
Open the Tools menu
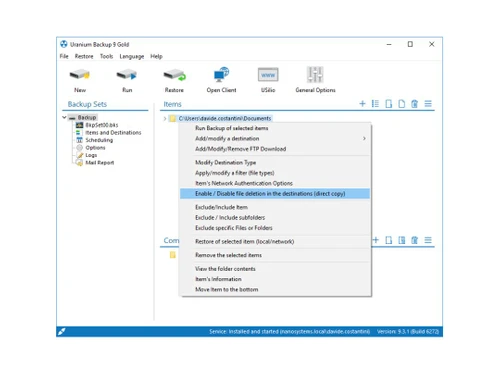pos(107,56)
